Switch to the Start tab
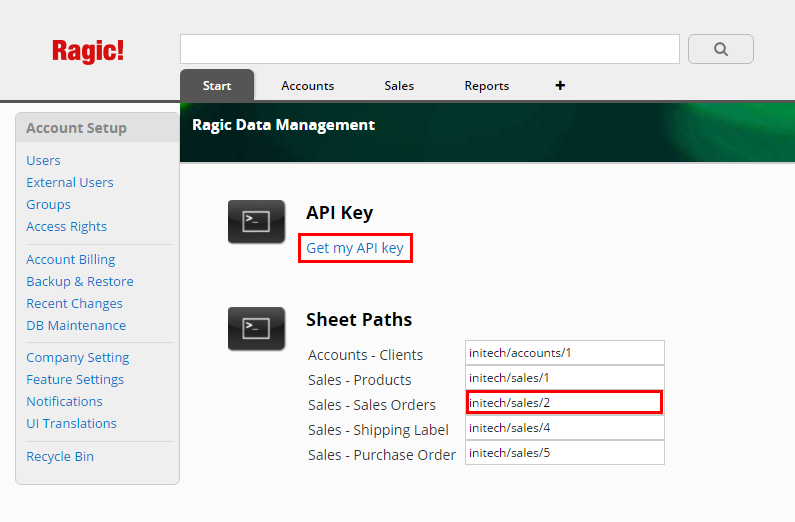This screenshot has width=795, height=522. (217, 86)
